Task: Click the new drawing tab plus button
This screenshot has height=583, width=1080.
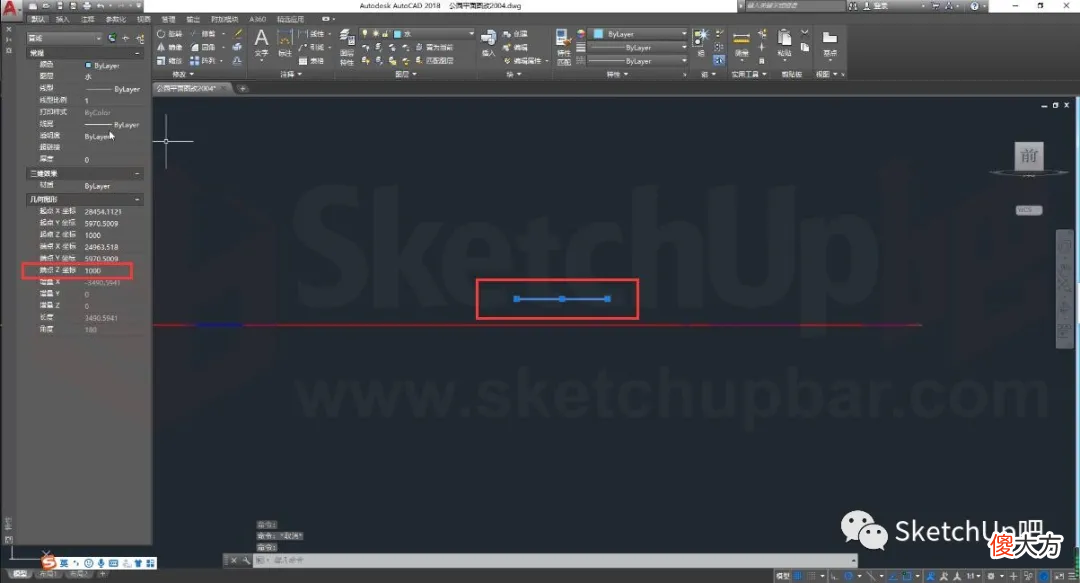Action: tap(242, 88)
